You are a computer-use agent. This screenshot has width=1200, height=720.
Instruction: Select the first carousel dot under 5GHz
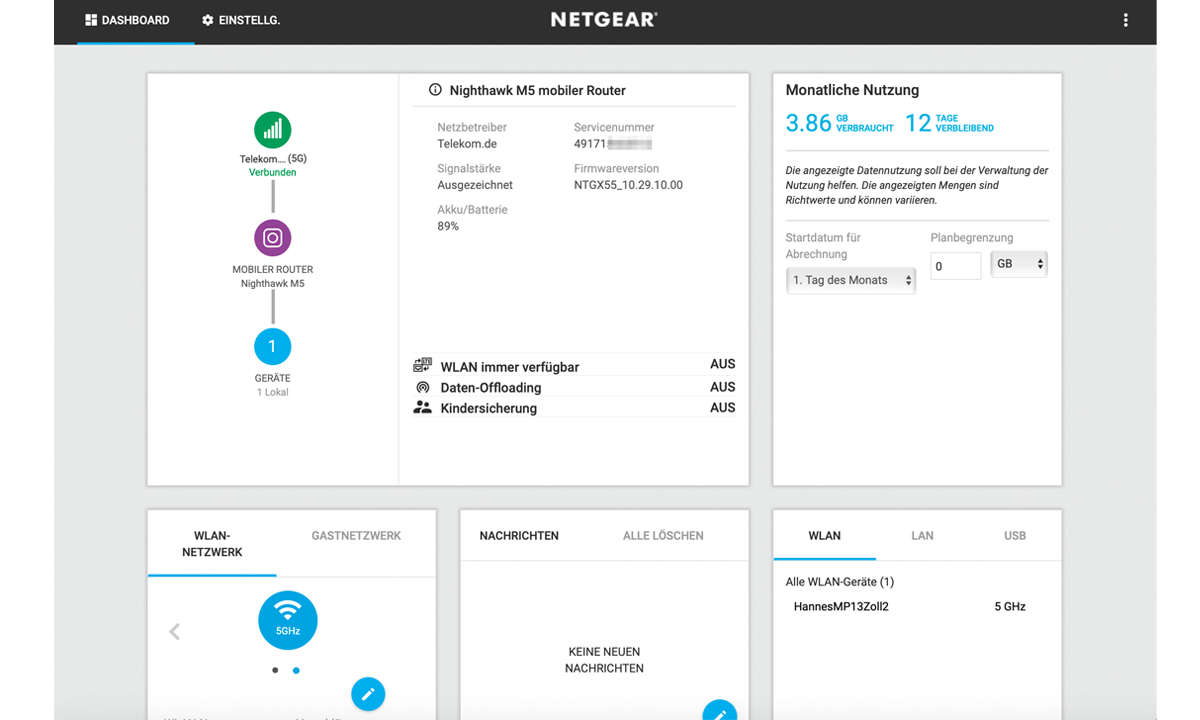pyautogui.click(x=275, y=670)
